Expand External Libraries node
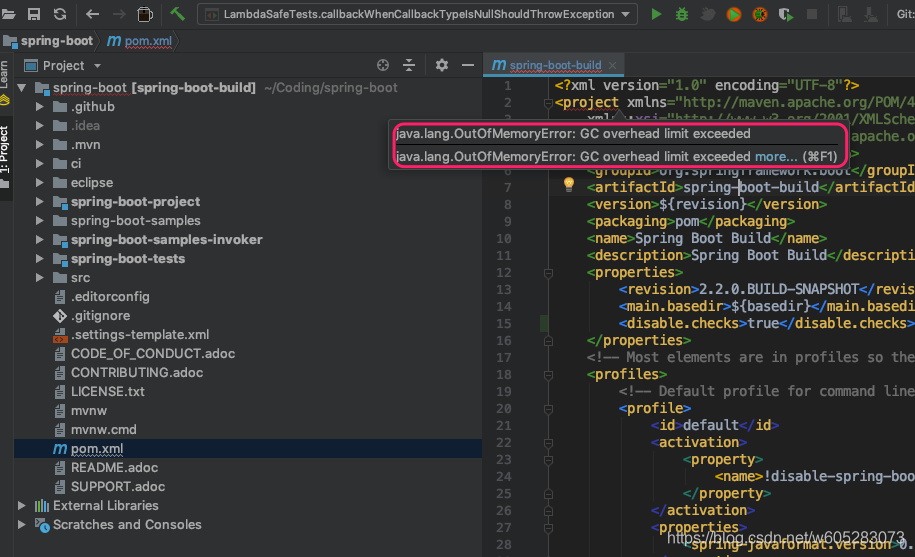The height and width of the screenshot is (557, 915). pyautogui.click(x=22, y=506)
